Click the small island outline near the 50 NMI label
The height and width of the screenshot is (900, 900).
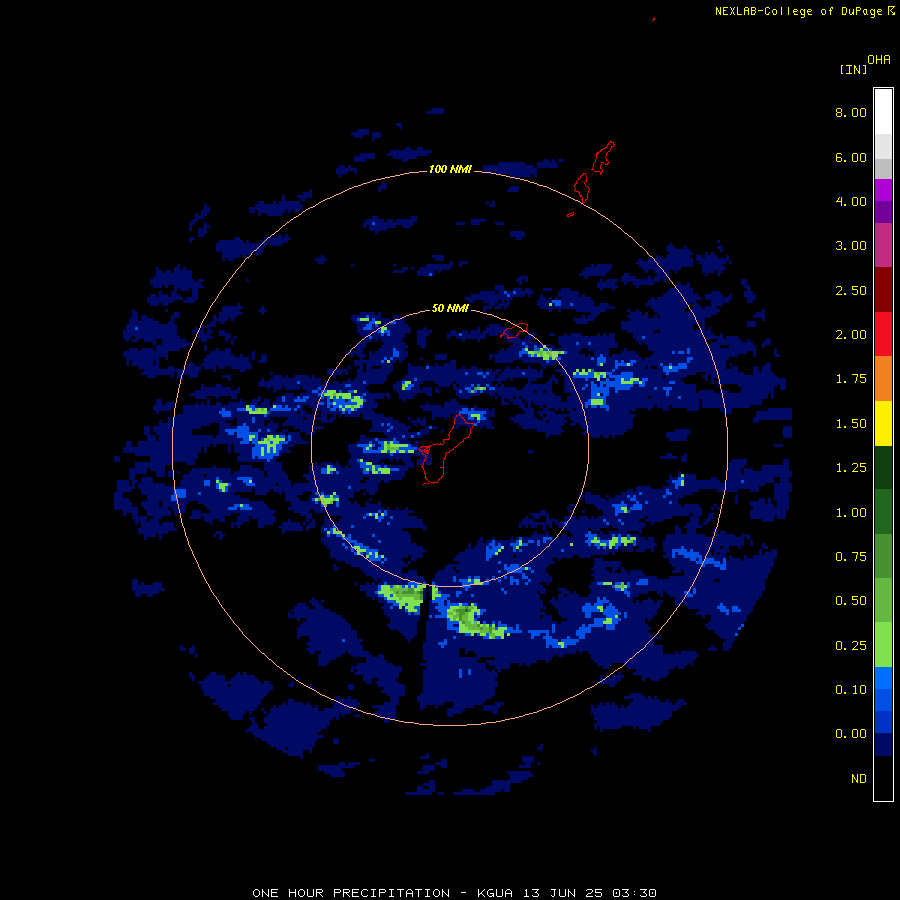(514, 331)
